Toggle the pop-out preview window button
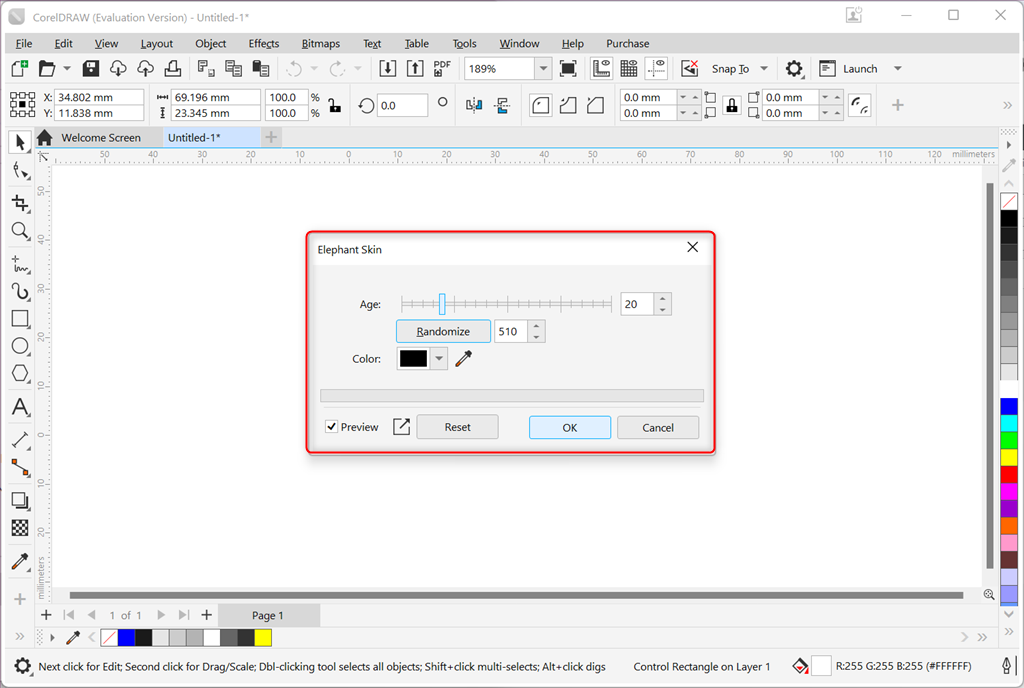This screenshot has height=688, width=1024. pos(402,427)
